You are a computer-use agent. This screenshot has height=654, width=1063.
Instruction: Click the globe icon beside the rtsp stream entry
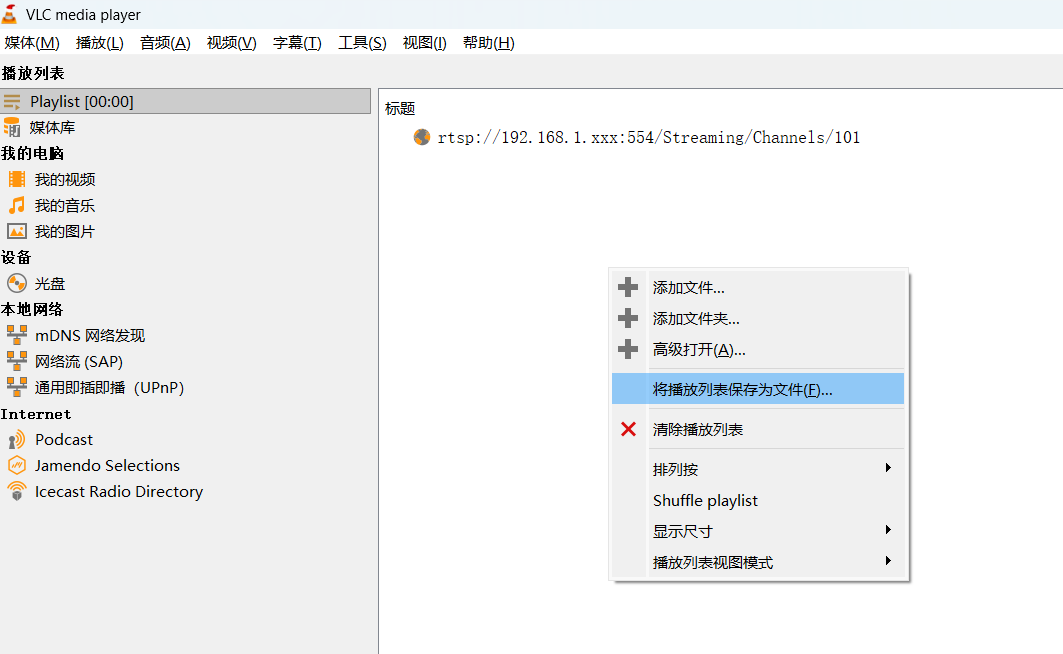coord(422,137)
